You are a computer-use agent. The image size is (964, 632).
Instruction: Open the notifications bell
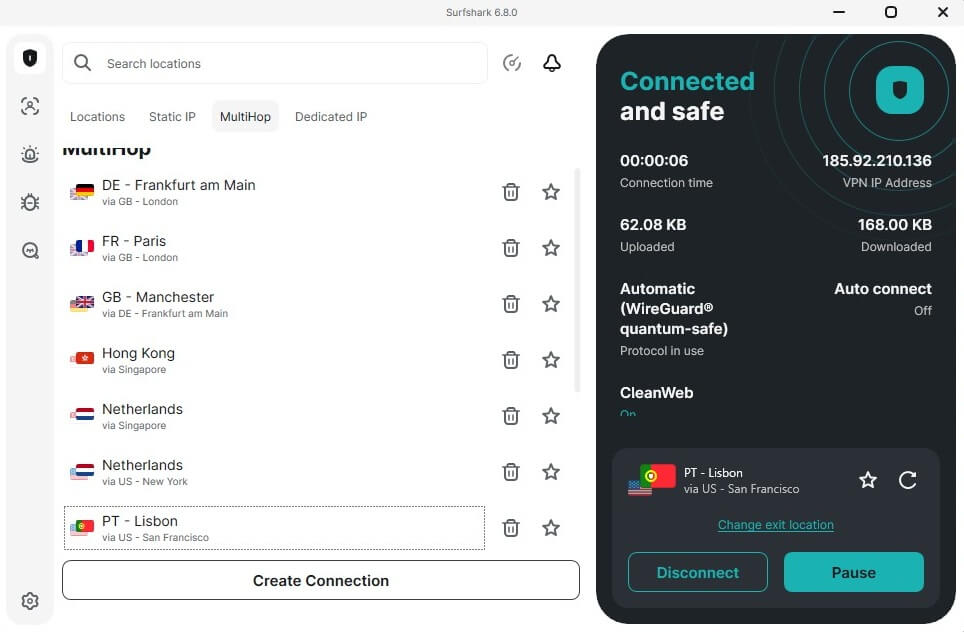point(551,63)
